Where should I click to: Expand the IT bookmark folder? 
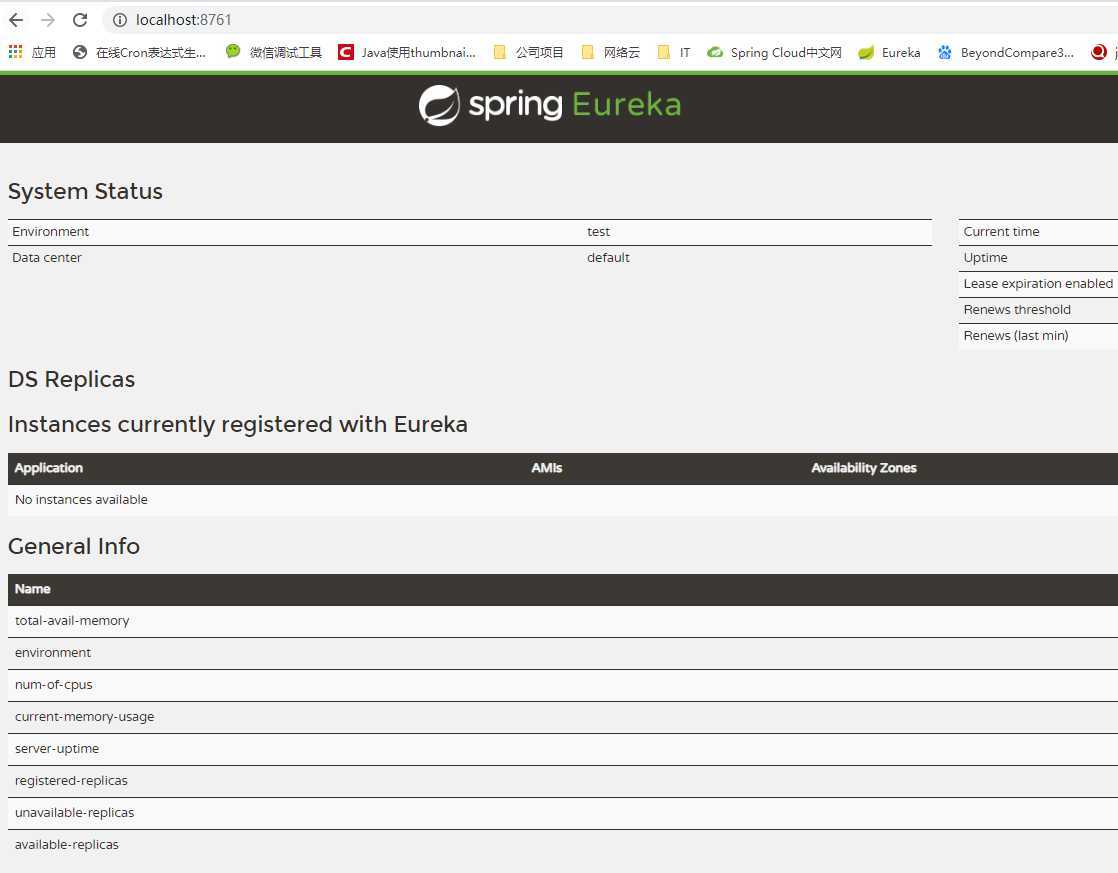tap(674, 52)
